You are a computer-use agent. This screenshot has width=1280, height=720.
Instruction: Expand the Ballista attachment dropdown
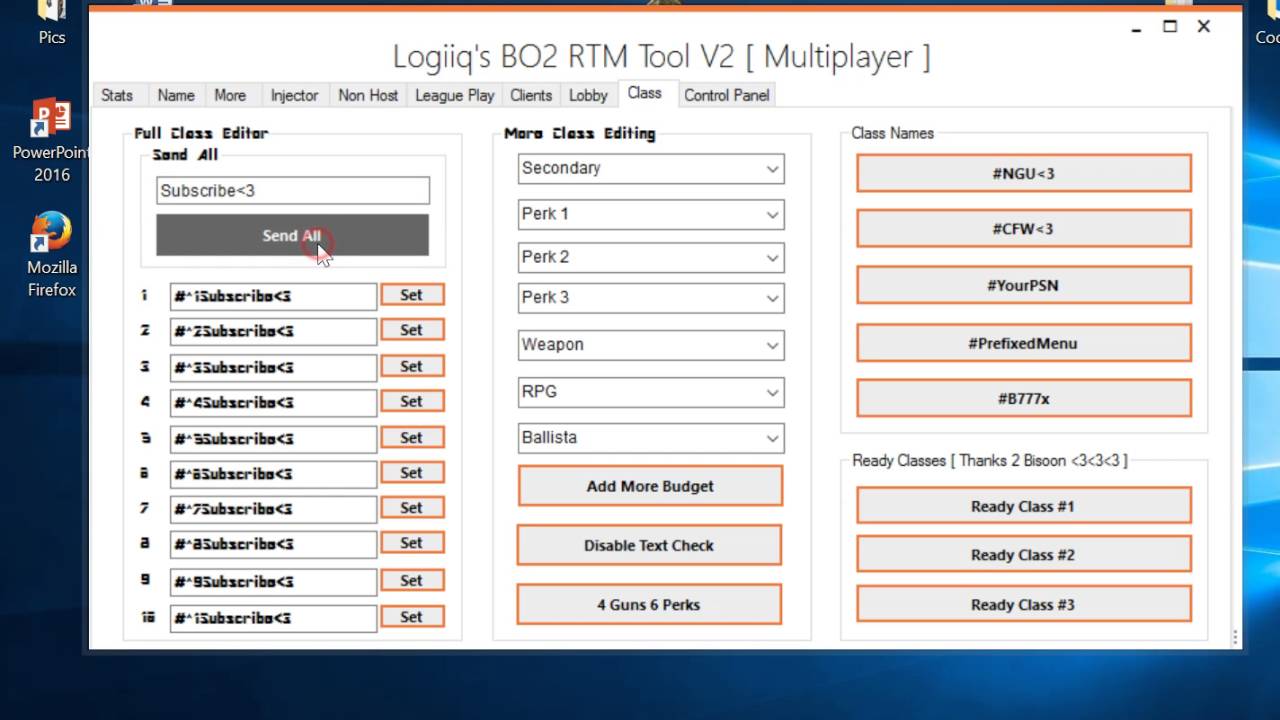(x=650, y=438)
